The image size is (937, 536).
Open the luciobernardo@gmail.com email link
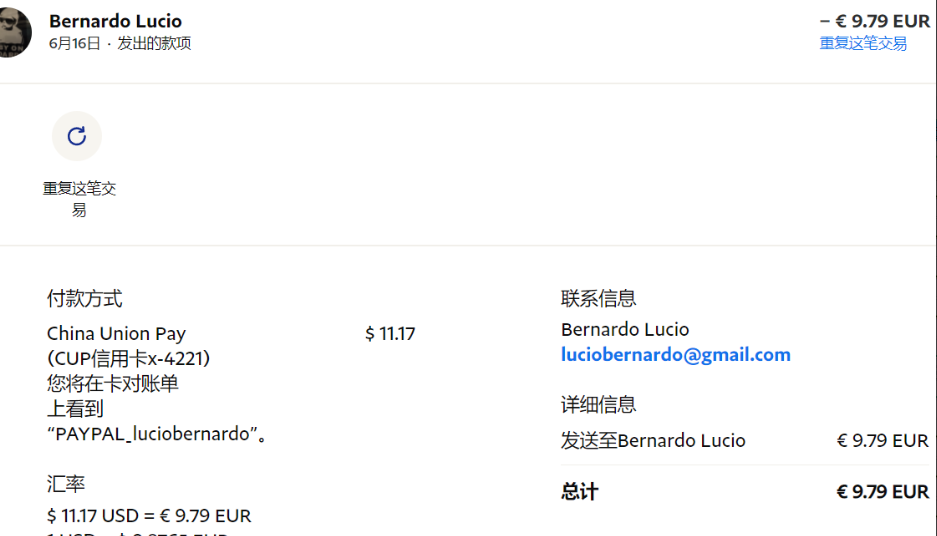pyautogui.click(x=675, y=355)
